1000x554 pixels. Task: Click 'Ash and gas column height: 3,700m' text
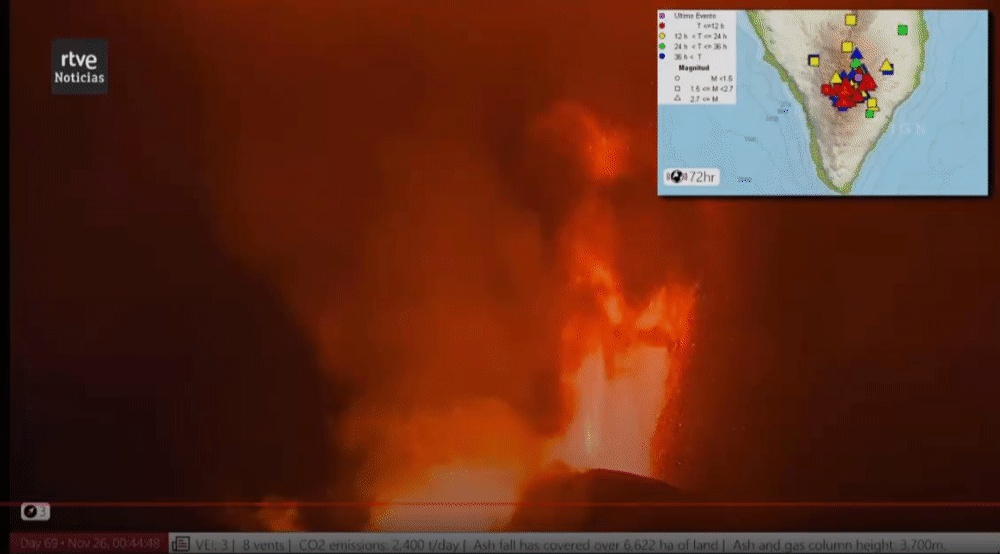pos(838,545)
